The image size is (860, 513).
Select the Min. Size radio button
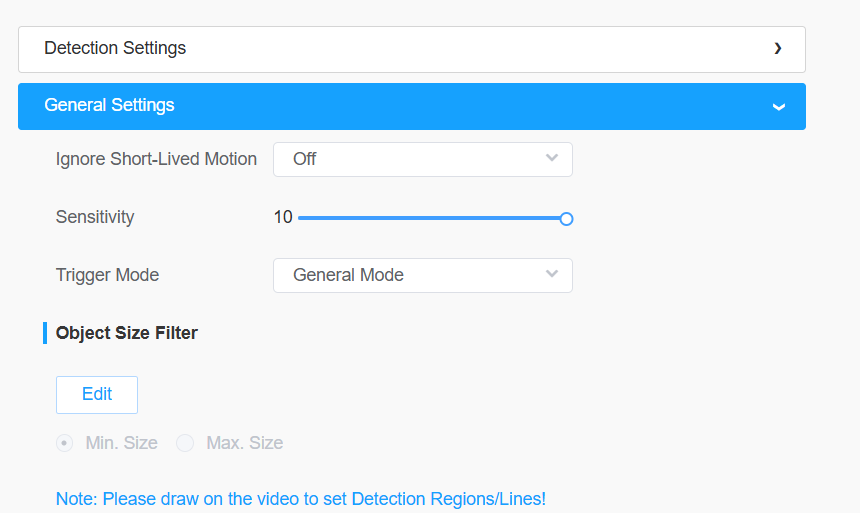pyautogui.click(x=65, y=443)
